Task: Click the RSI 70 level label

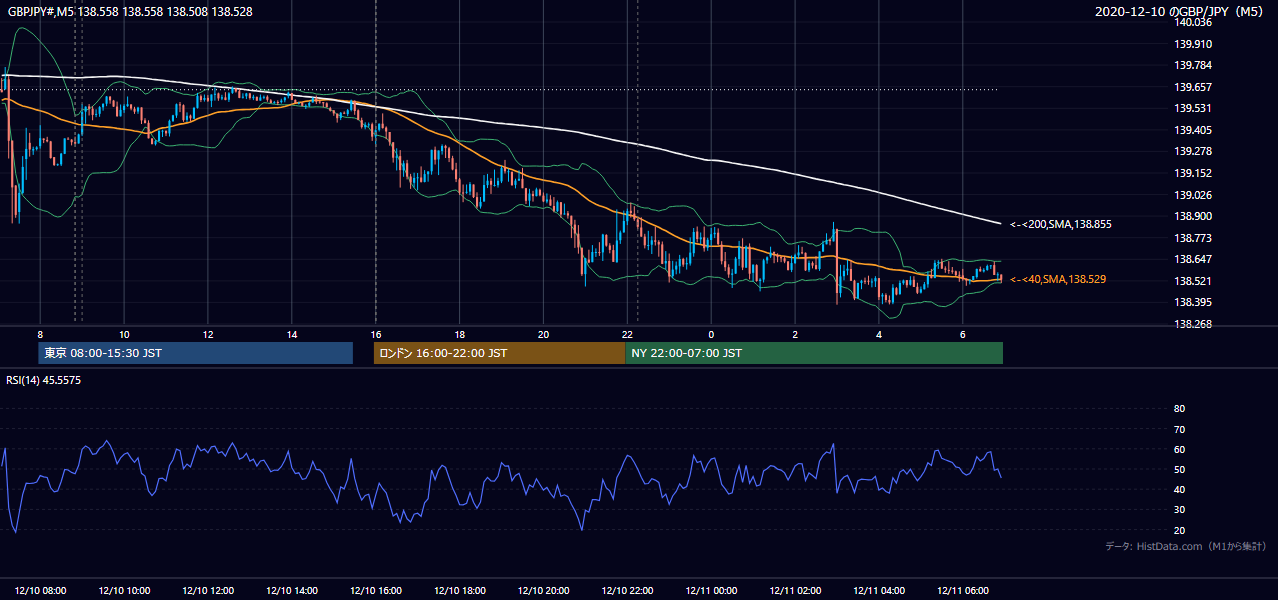Action: click(x=1179, y=429)
